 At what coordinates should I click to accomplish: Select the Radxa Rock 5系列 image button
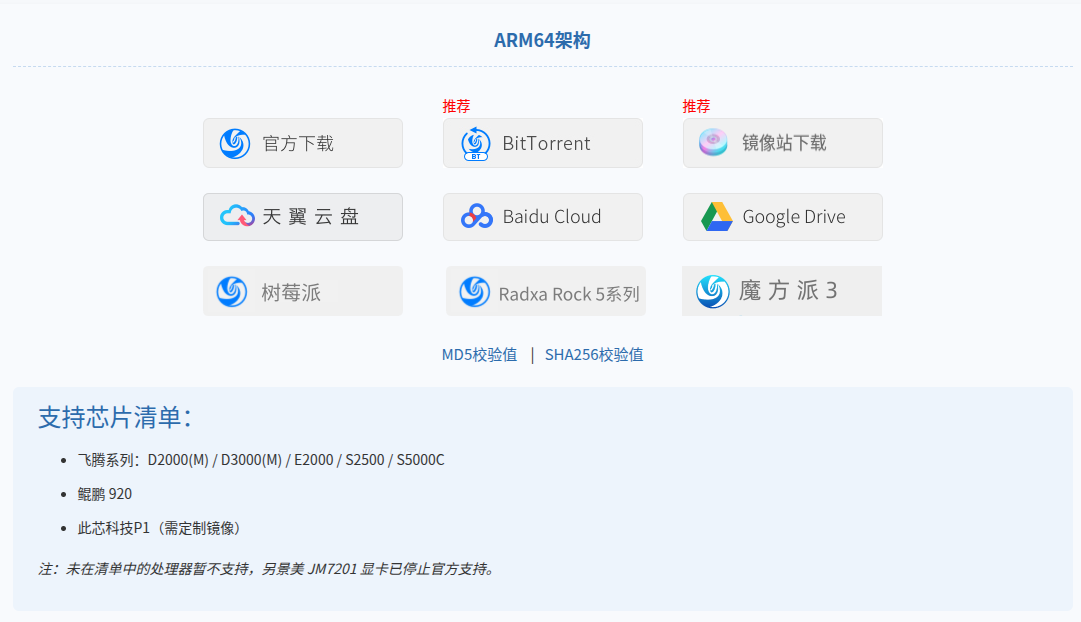click(x=546, y=291)
